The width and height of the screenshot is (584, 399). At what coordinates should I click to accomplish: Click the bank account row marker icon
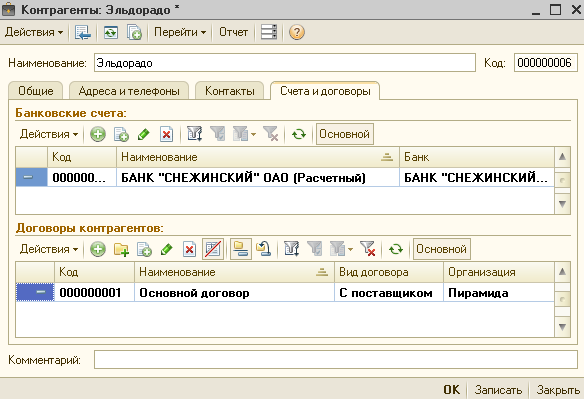tap(28, 177)
